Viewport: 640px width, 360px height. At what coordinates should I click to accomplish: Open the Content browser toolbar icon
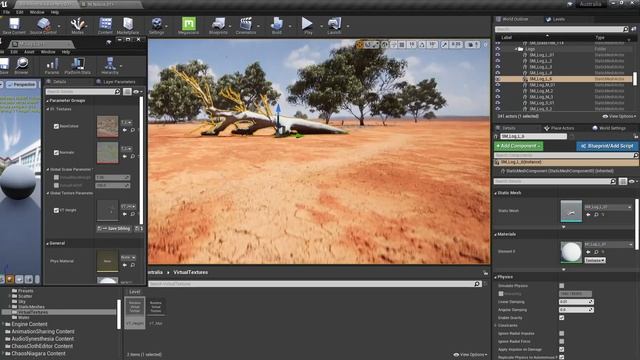105,25
